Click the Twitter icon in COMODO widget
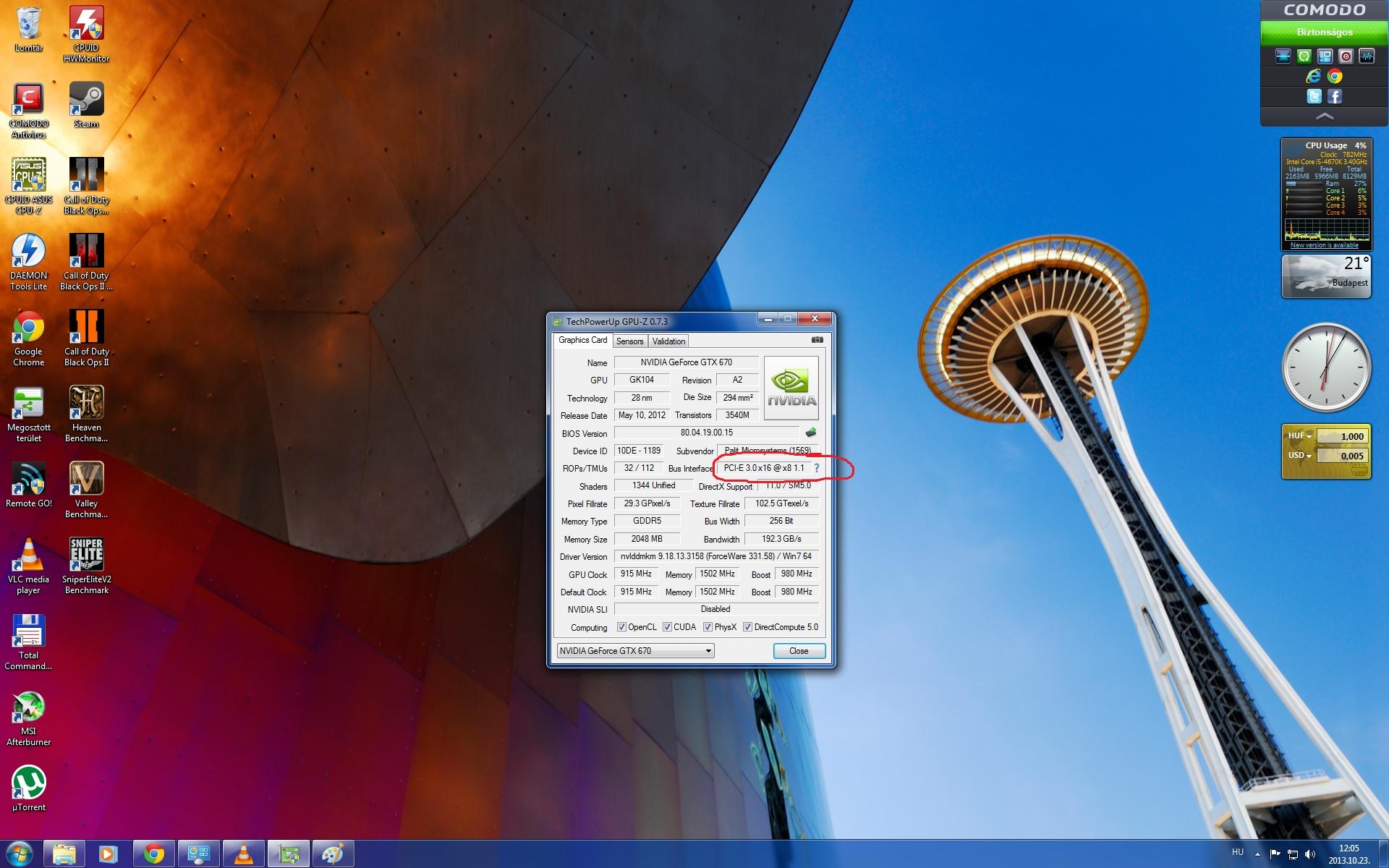This screenshot has width=1389, height=868. (1314, 96)
